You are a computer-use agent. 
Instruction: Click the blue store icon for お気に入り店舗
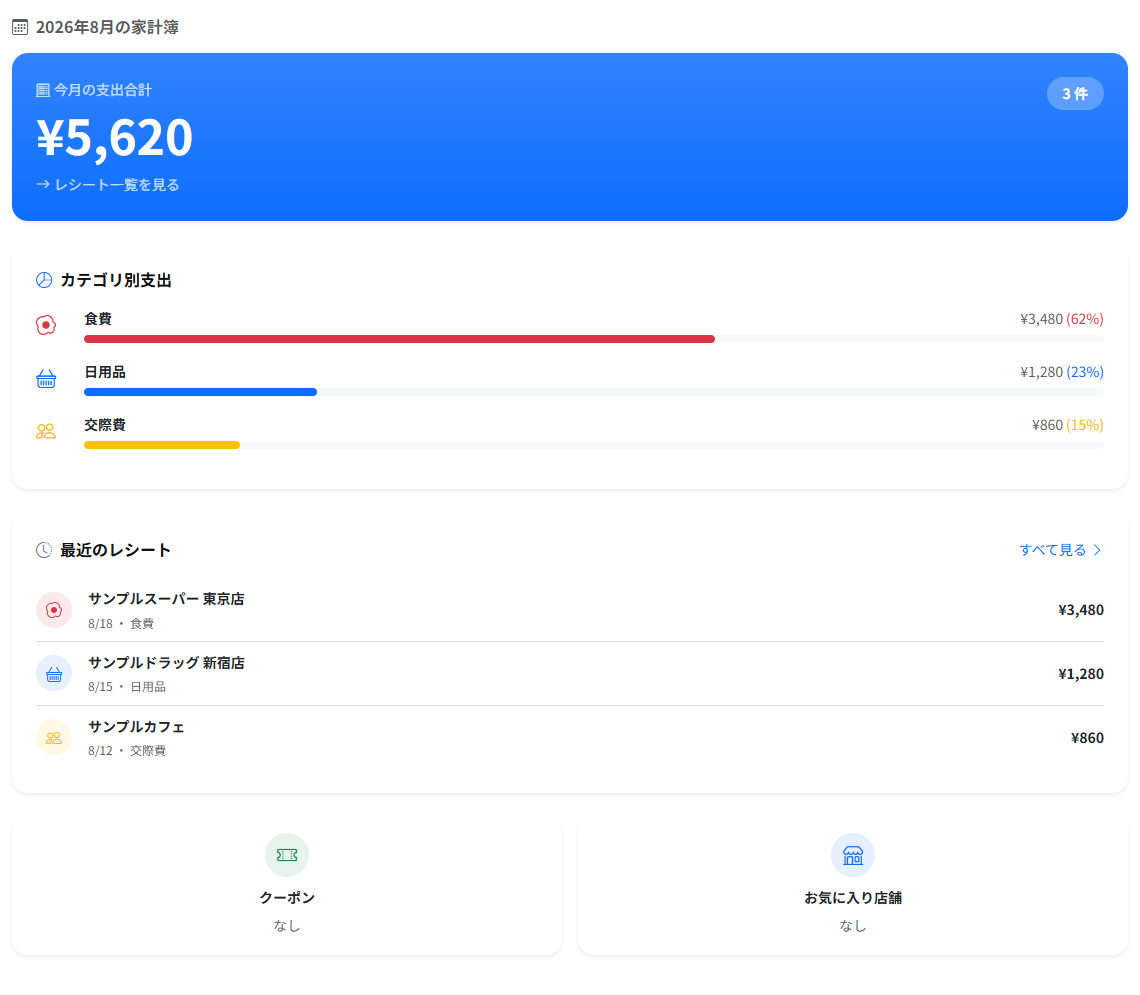(x=853, y=855)
